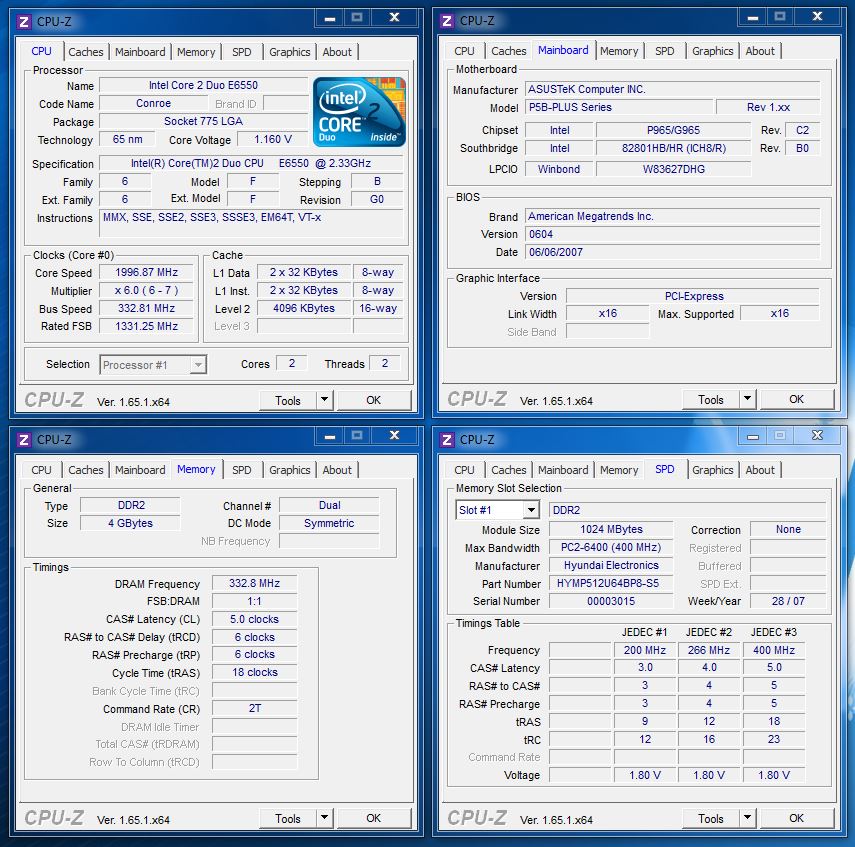Expand the Tools dropdown arrow in the CPU window
This screenshot has height=847, width=855.
pyautogui.click(x=324, y=400)
